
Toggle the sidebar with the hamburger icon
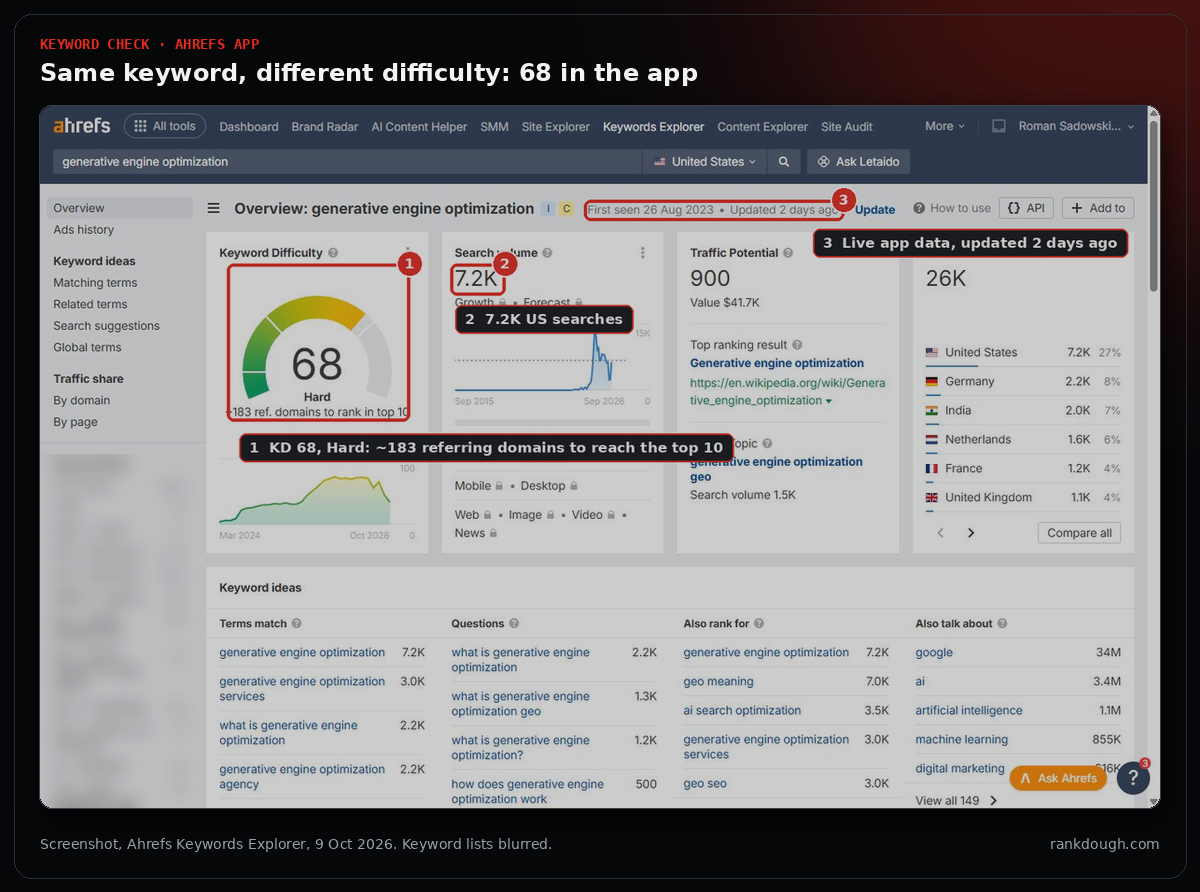coord(213,208)
